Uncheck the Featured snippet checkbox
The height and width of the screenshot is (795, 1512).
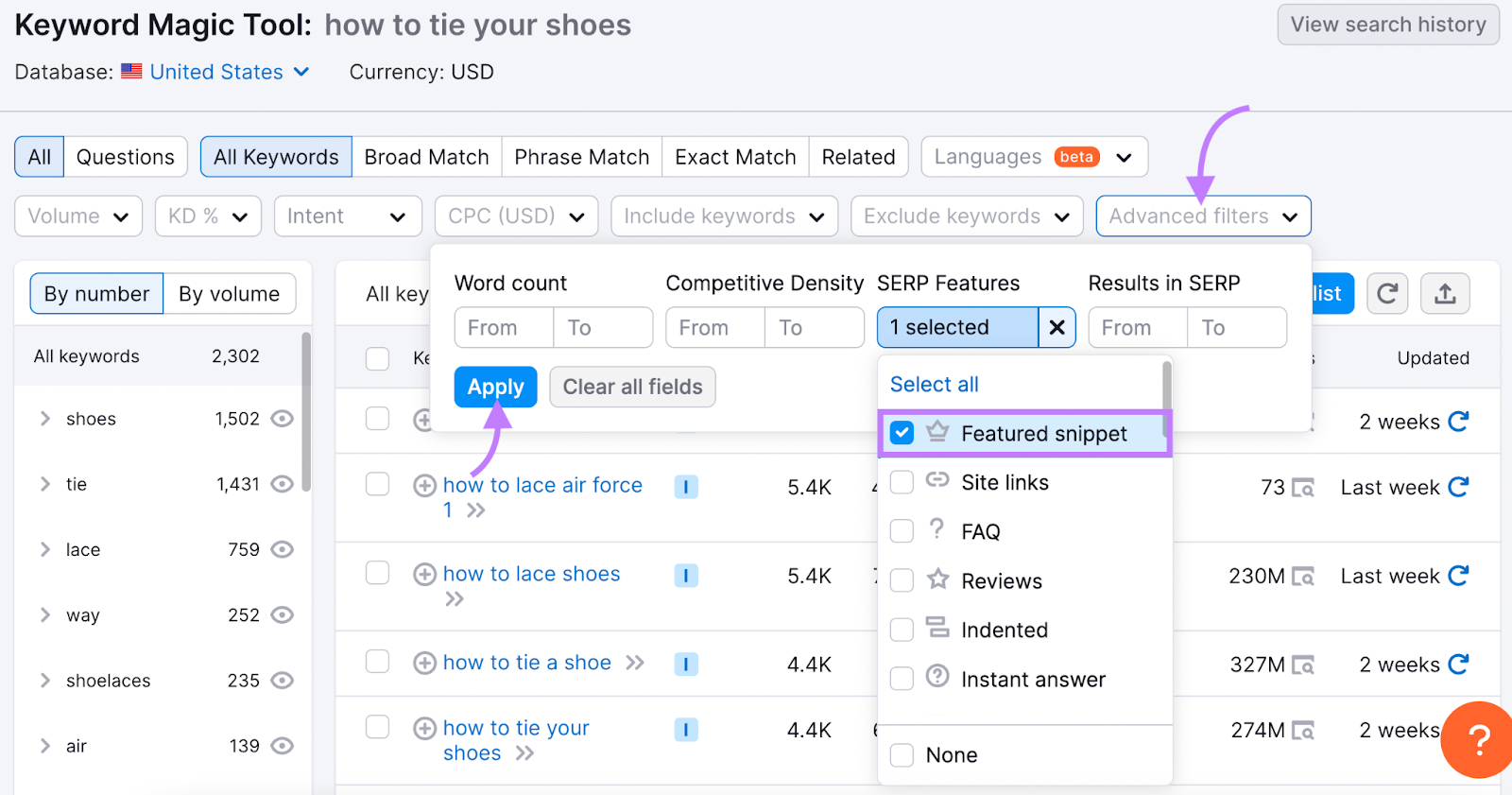(x=902, y=433)
